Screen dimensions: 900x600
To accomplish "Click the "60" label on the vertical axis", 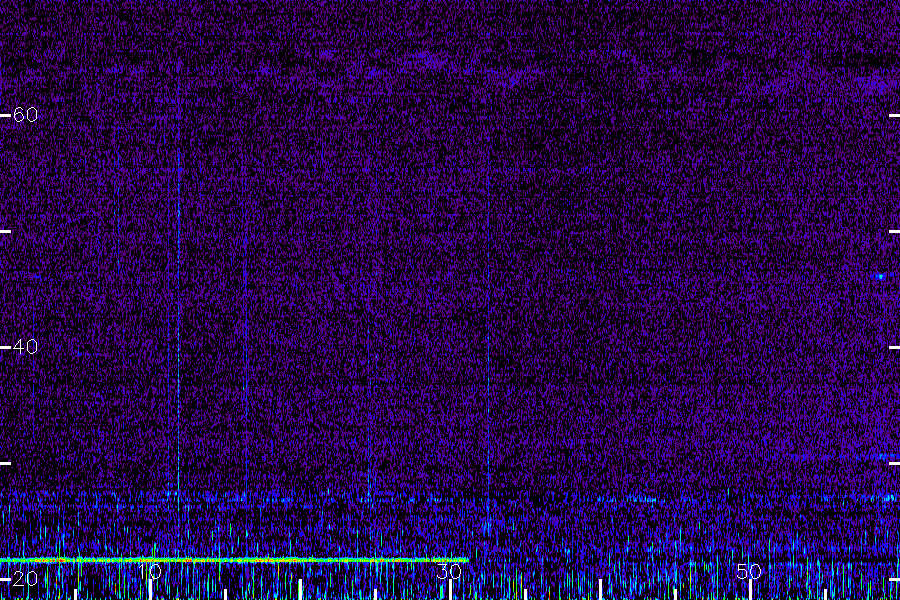I will [x=25, y=115].
